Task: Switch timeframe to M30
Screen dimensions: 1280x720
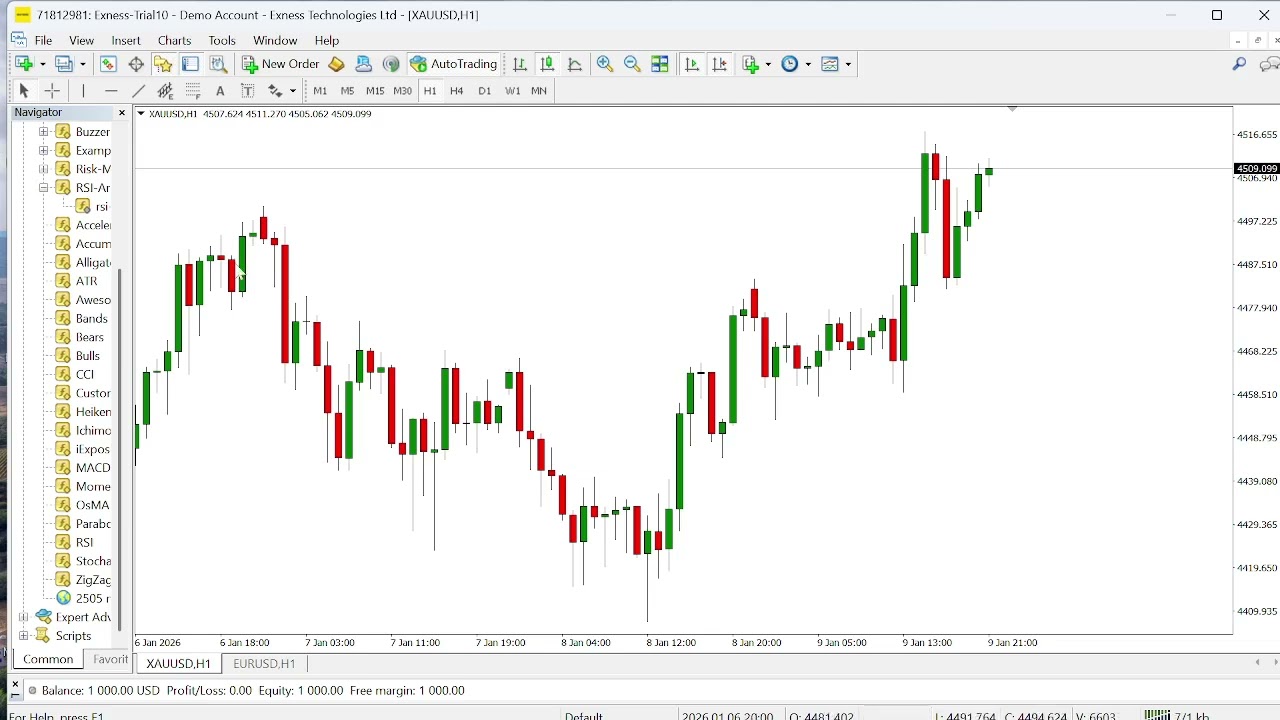Action: click(402, 91)
